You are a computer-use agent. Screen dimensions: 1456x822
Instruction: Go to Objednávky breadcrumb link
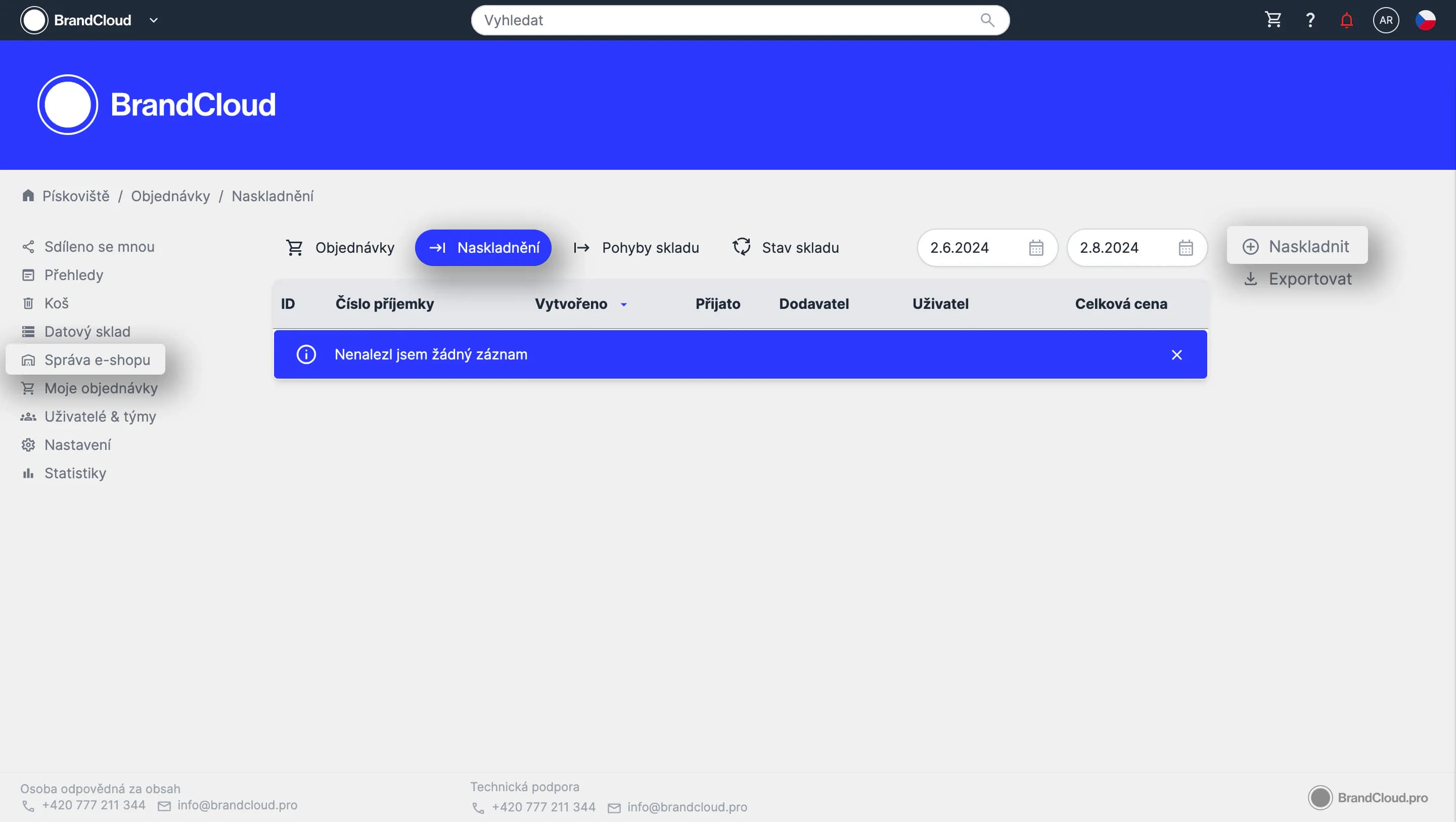pyautogui.click(x=170, y=196)
